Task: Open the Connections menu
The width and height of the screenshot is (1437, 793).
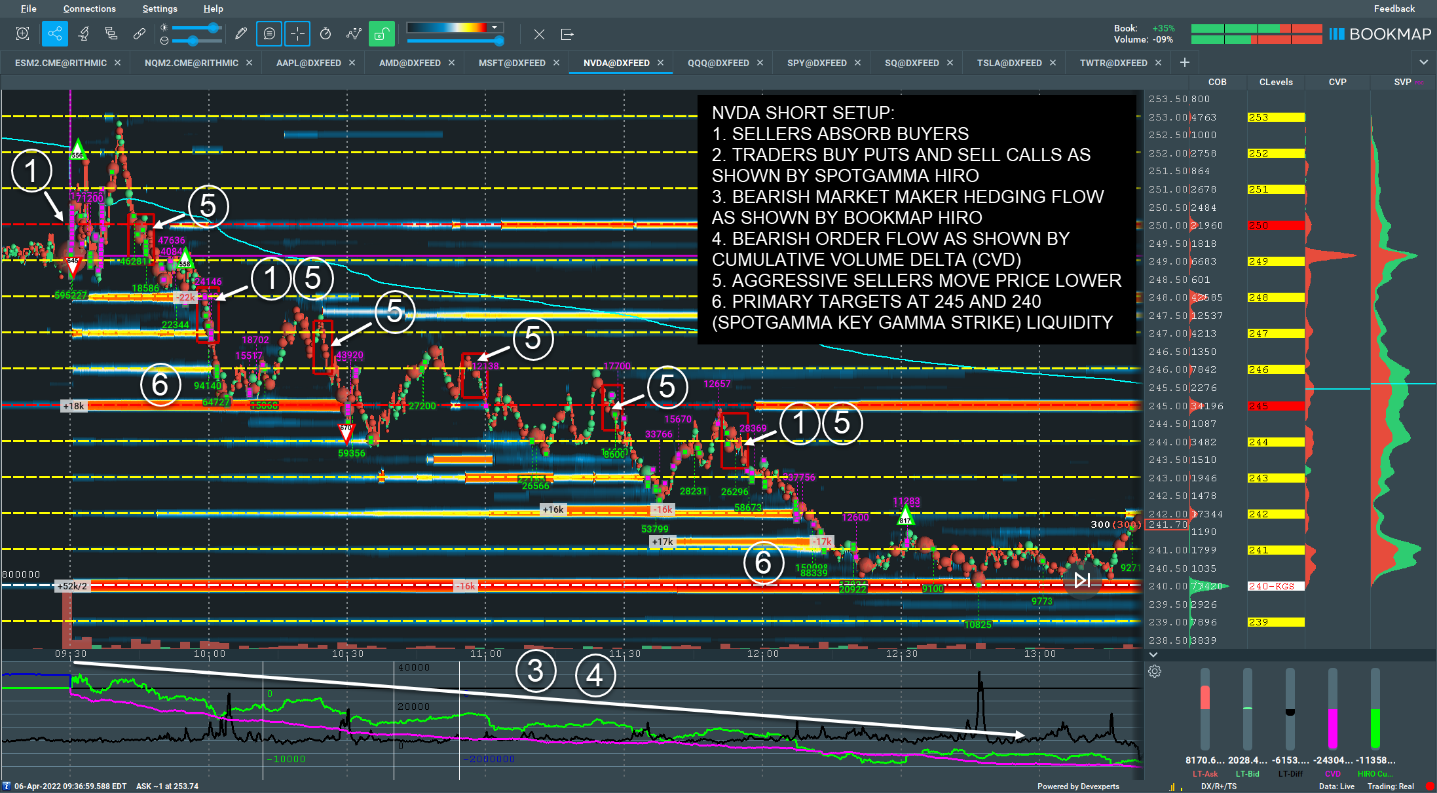Action: click(89, 8)
